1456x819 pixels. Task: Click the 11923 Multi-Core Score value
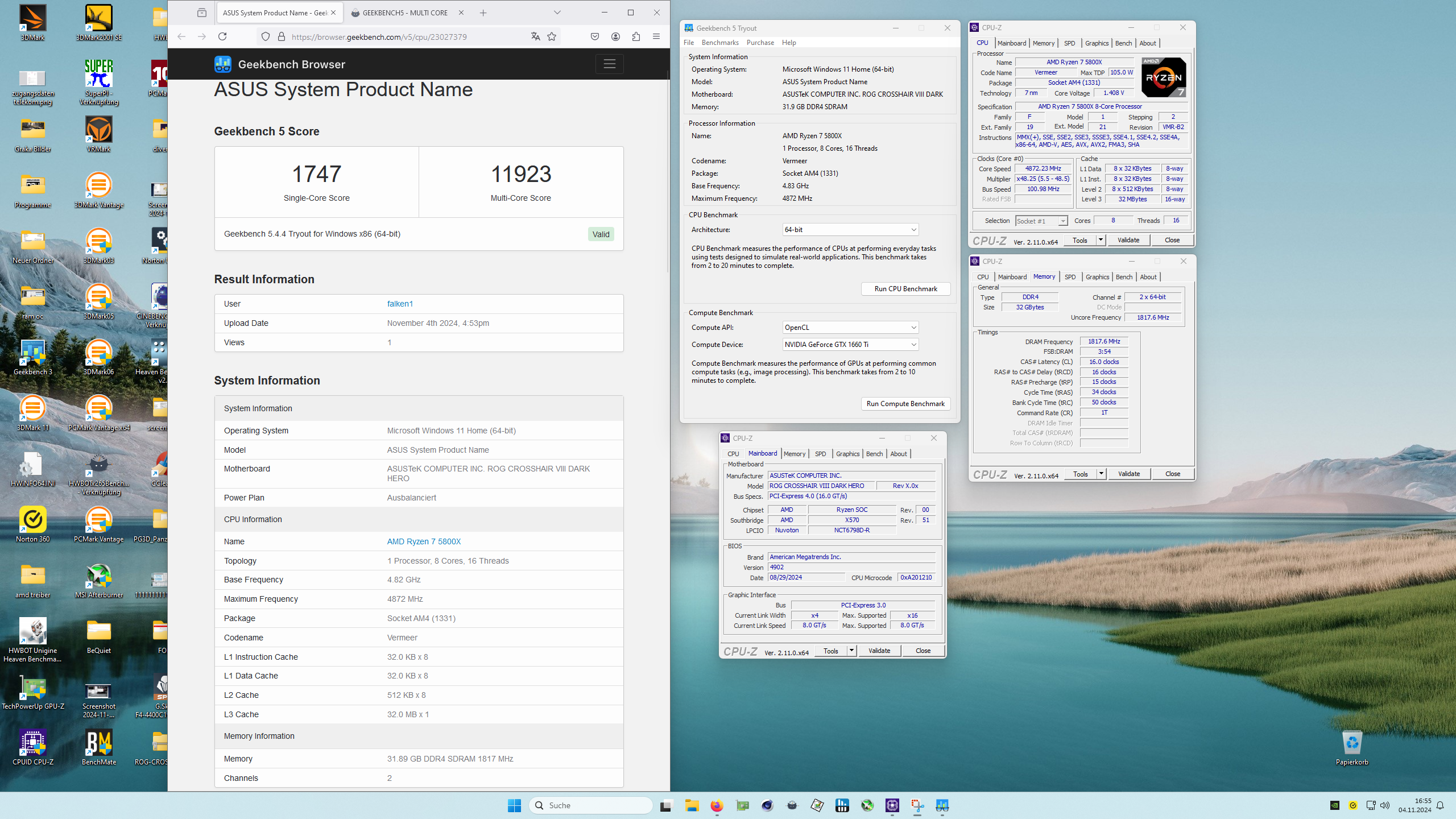521,174
